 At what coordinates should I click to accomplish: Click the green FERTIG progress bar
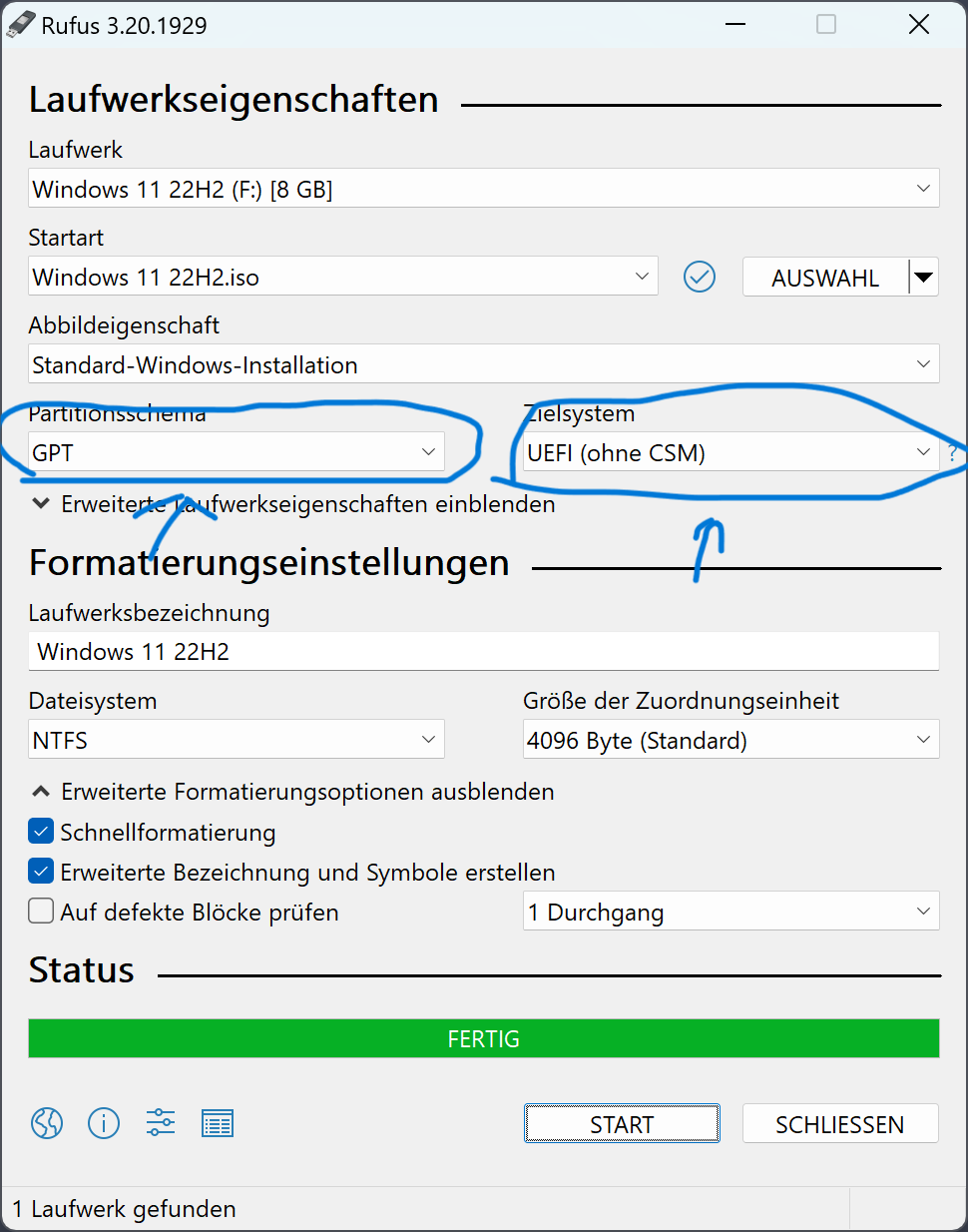484,1038
